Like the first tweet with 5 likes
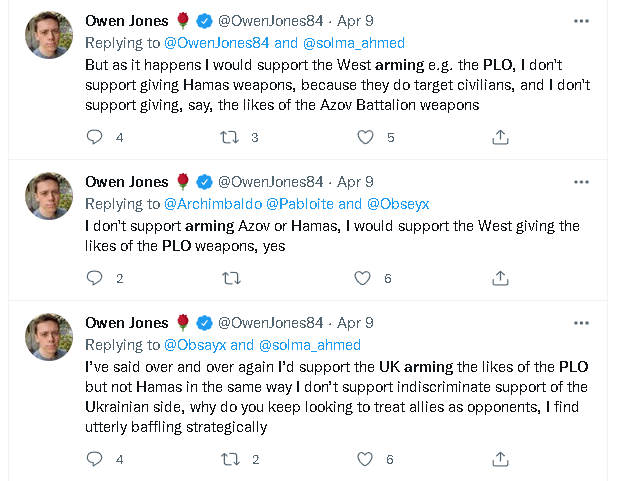Screen dimensions: 620x481 [363, 138]
